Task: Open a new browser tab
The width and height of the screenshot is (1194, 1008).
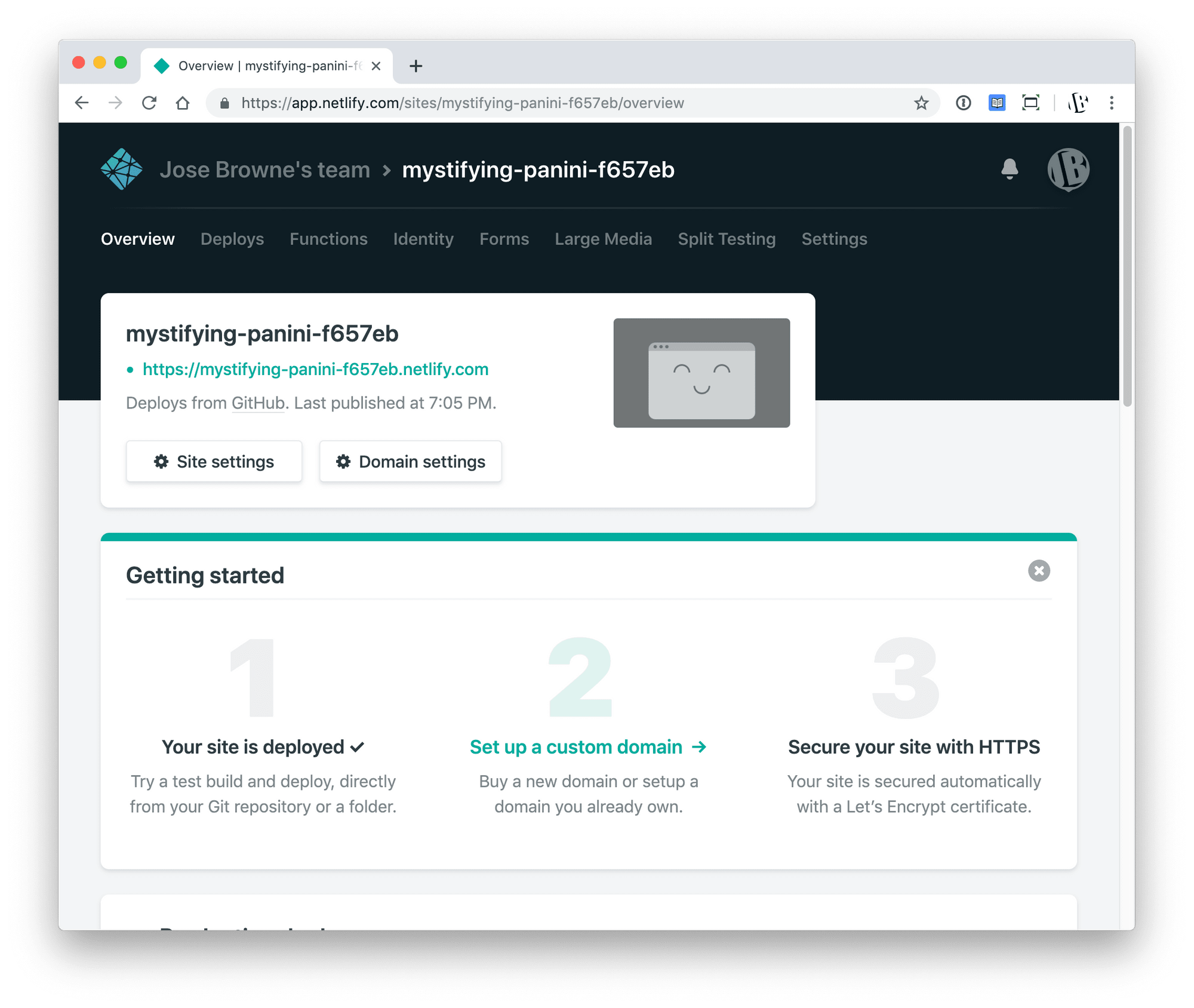Action: (x=416, y=66)
